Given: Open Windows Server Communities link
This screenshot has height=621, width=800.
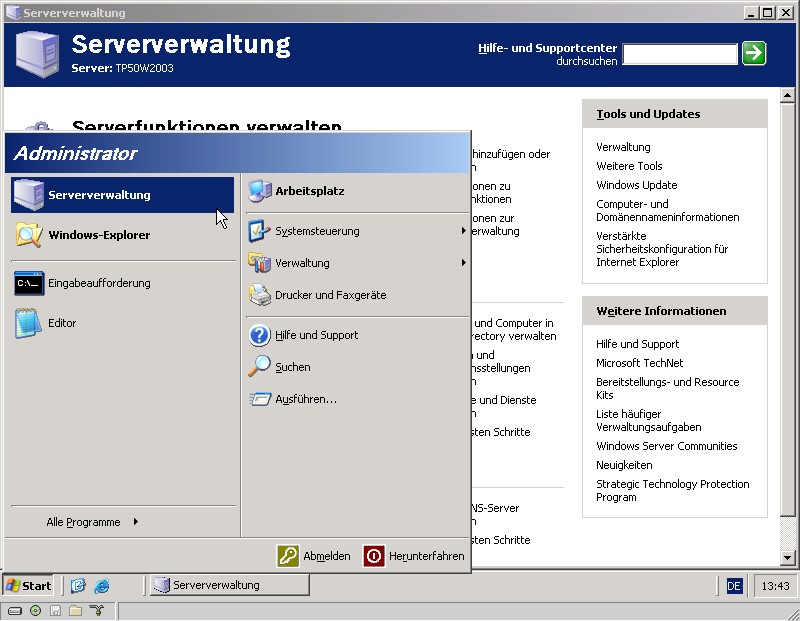Looking at the screenshot, I should tap(666, 446).
